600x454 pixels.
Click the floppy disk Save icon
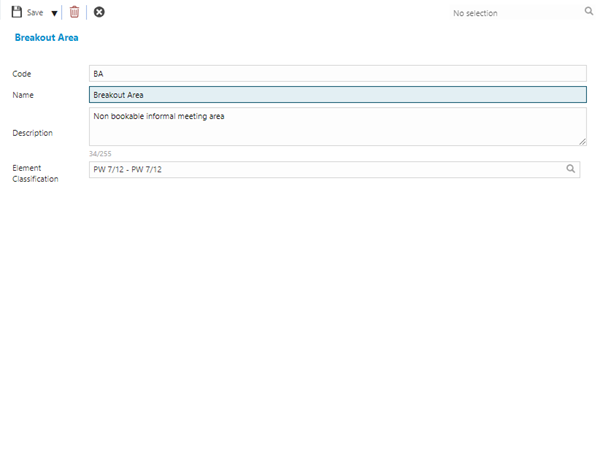[x=16, y=12]
